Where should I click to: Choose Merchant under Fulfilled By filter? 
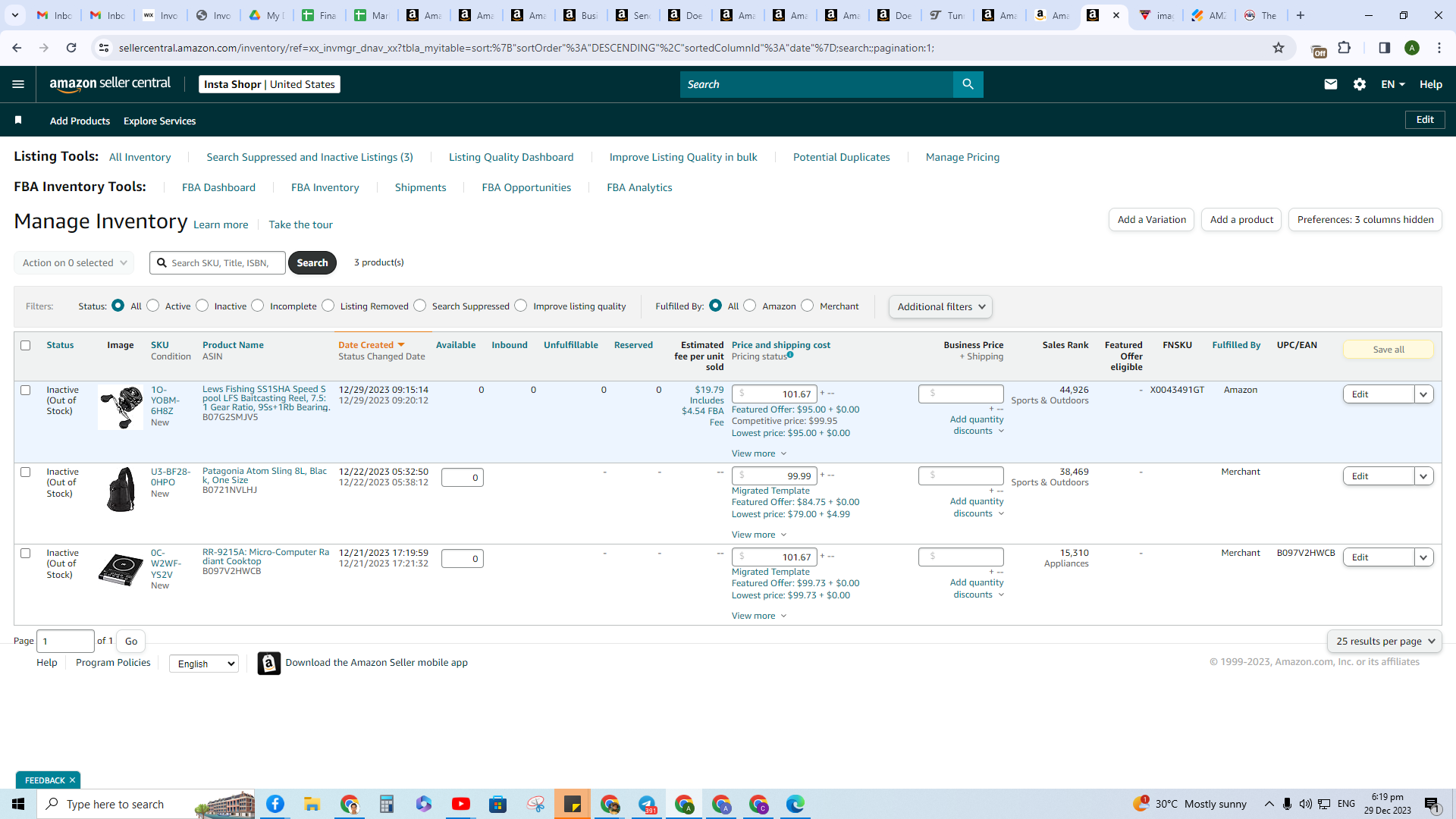coord(808,306)
